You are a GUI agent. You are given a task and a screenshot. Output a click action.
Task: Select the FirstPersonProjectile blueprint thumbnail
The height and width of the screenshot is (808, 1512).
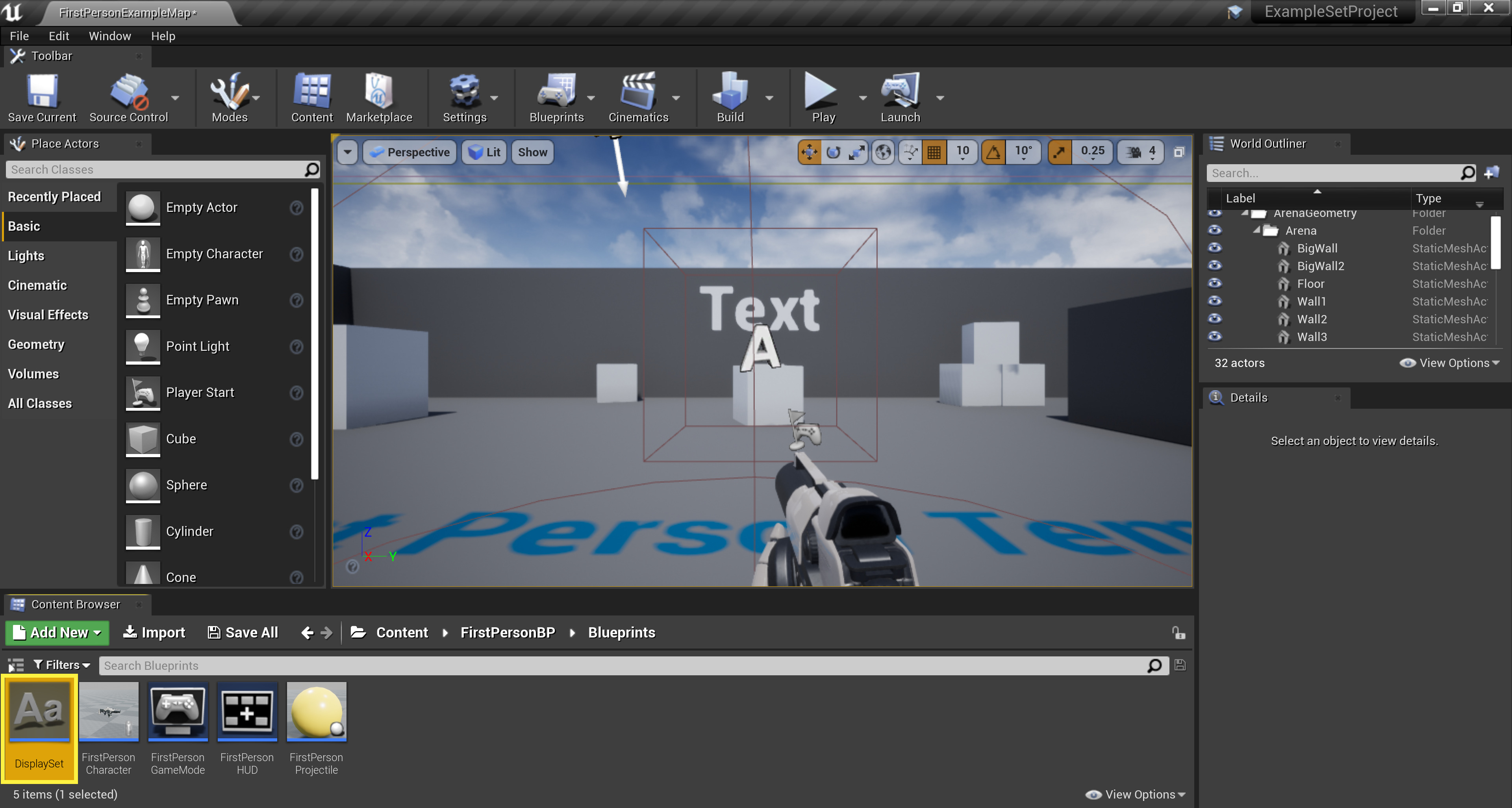coord(316,712)
